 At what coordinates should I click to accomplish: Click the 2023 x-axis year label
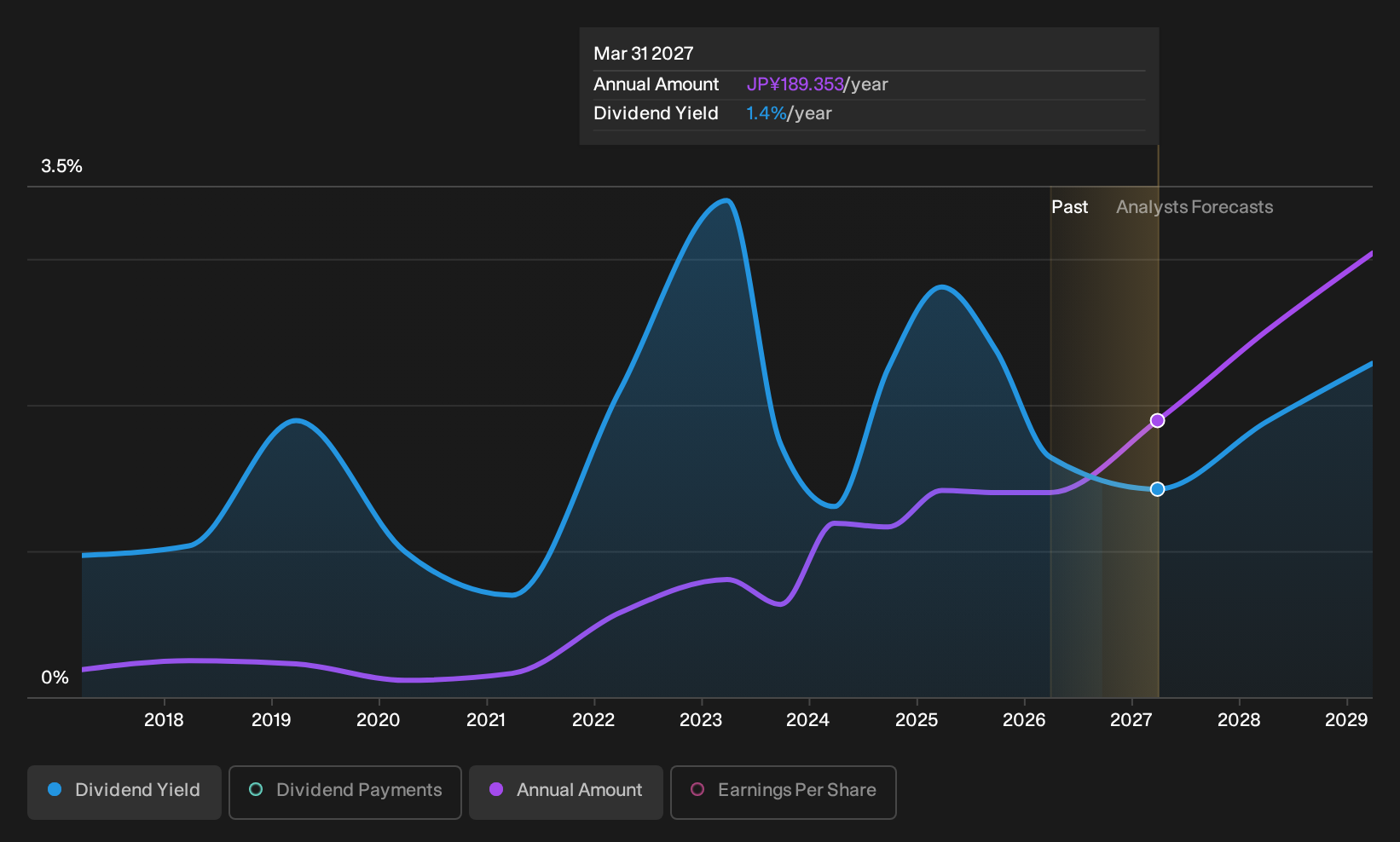tap(701, 720)
